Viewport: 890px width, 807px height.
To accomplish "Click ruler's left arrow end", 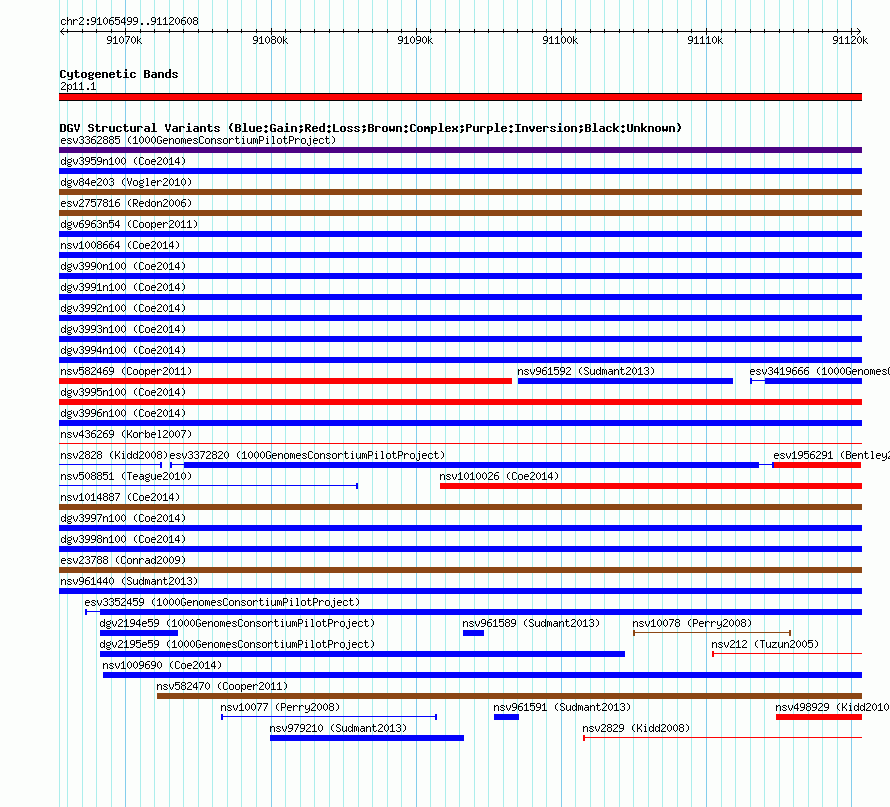I will [x=62, y=31].
